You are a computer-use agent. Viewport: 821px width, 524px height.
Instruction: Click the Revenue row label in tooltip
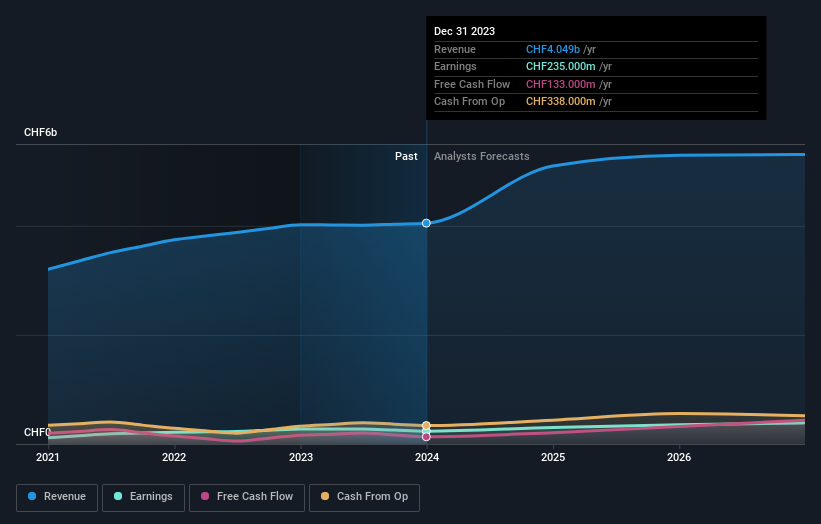(454, 49)
